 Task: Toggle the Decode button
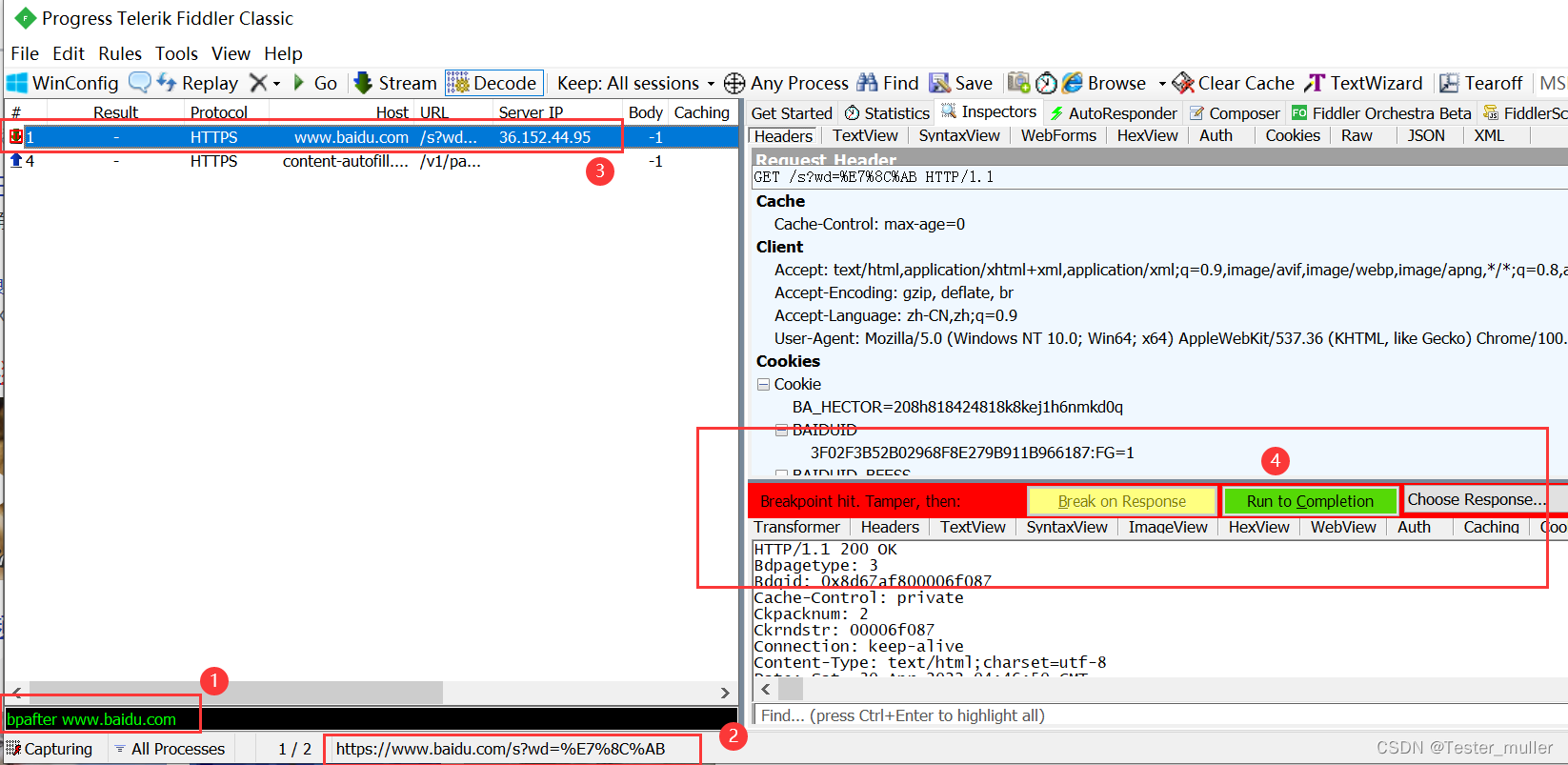pyautogui.click(x=493, y=83)
